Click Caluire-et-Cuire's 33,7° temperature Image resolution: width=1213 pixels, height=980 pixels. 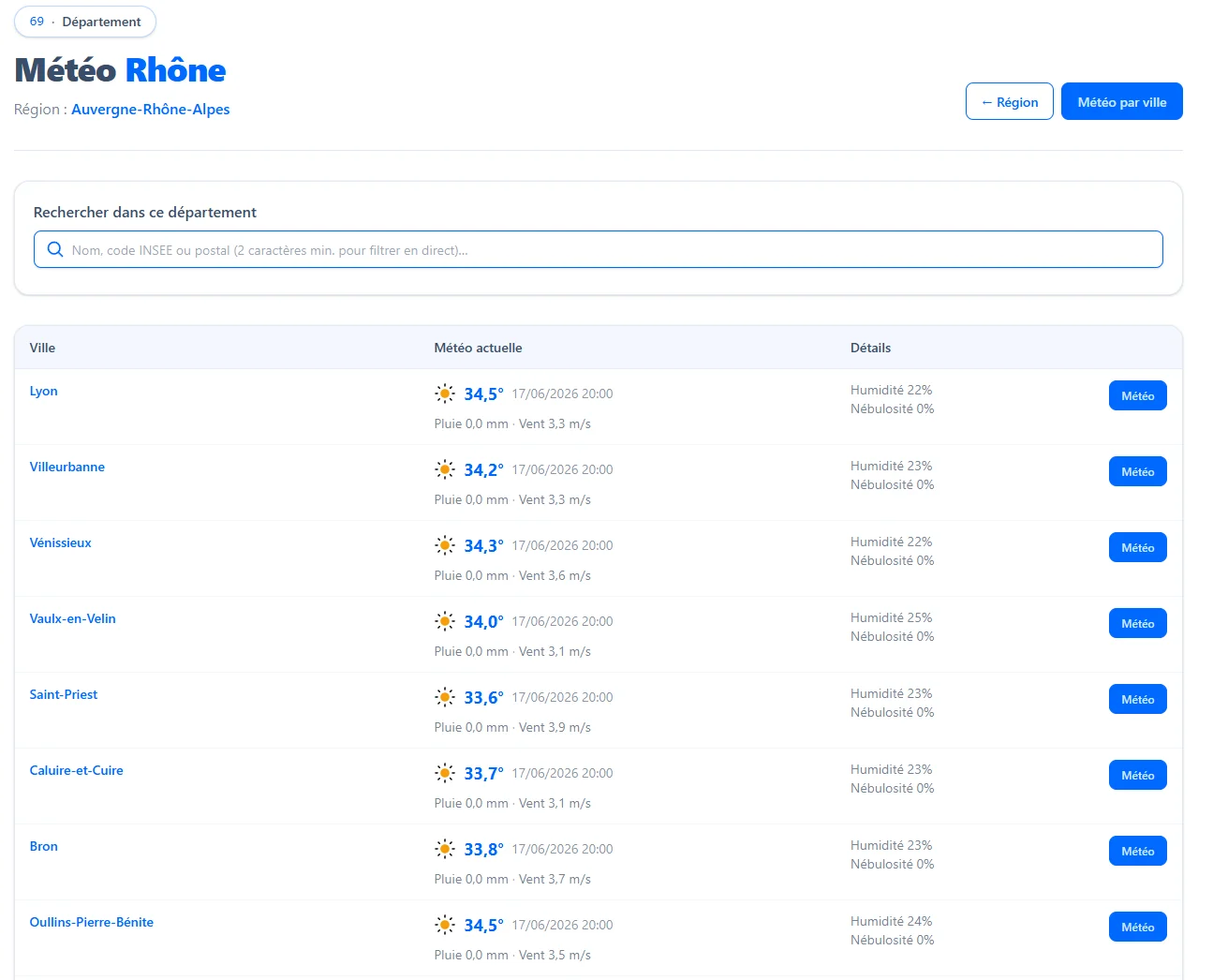484,774
